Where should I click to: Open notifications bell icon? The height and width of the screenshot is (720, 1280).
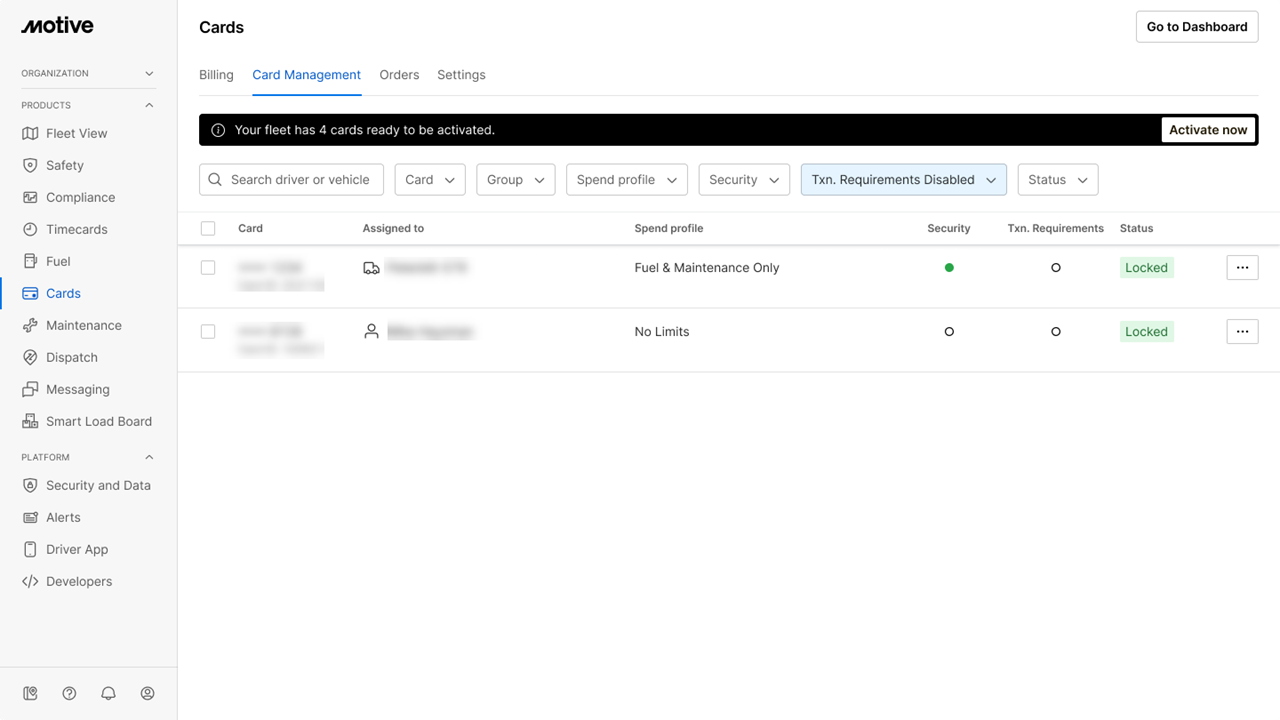click(x=108, y=693)
